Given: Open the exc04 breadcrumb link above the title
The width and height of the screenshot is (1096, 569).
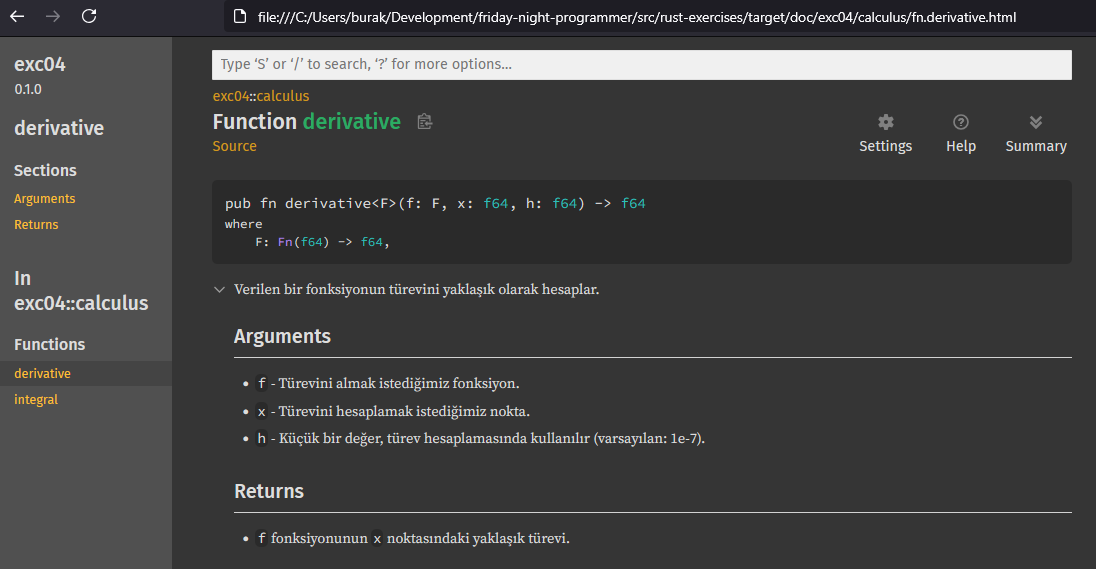Looking at the screenshot, I should [229, 96].
